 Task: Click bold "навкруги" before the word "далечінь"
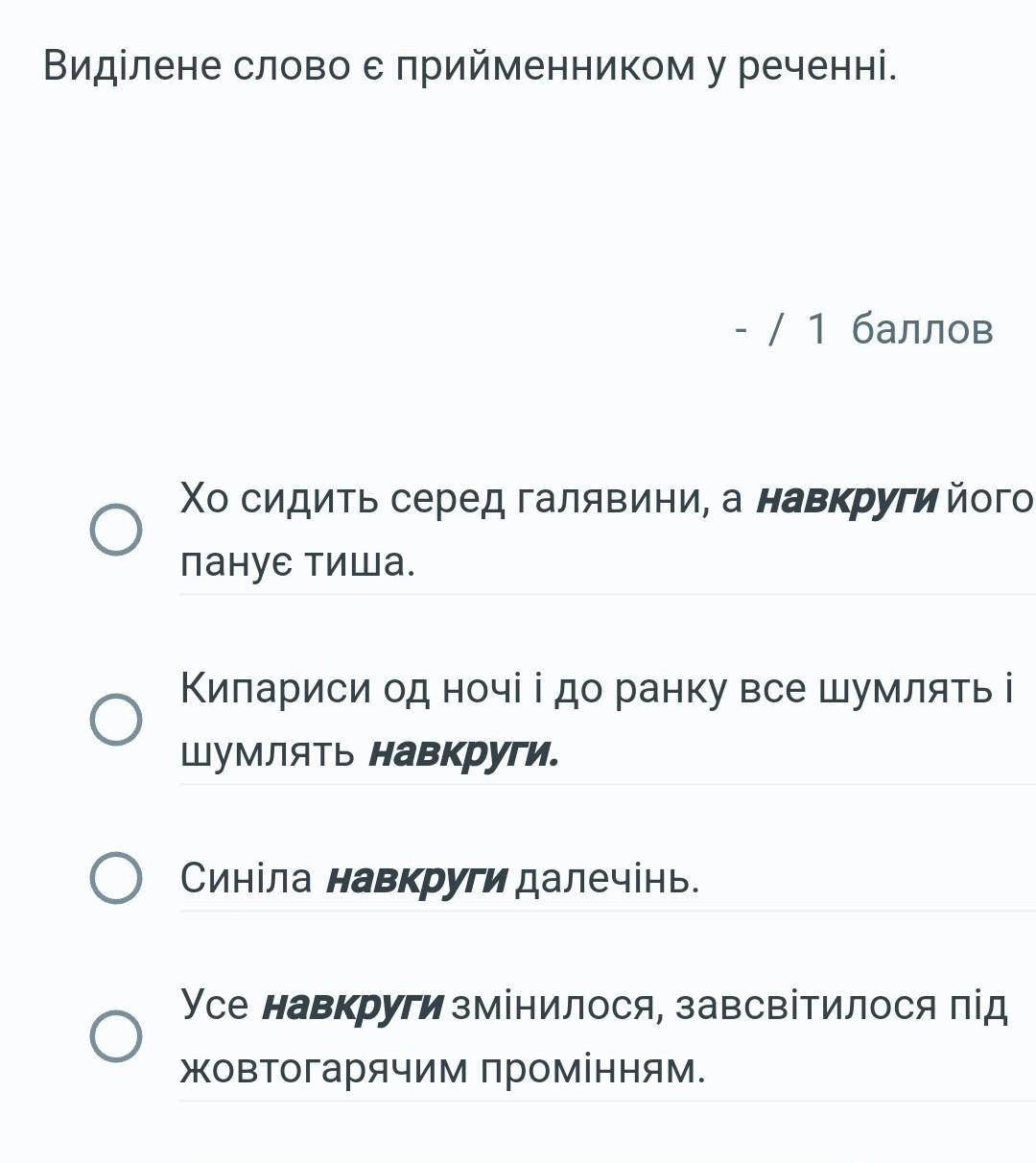pyautogui.click(x=416, y=878)
